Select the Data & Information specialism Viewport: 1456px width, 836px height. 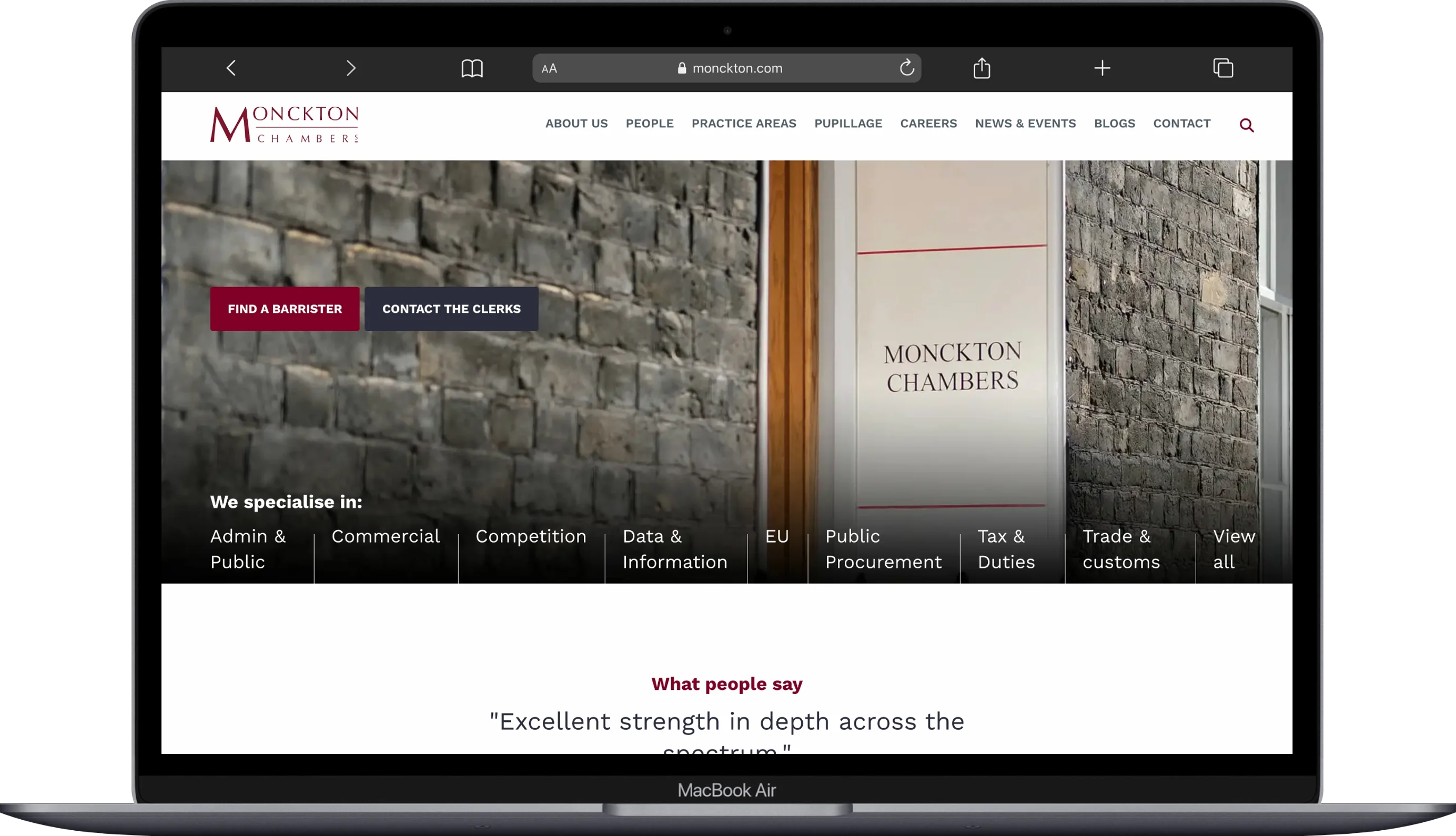click(x=675, y=549)
